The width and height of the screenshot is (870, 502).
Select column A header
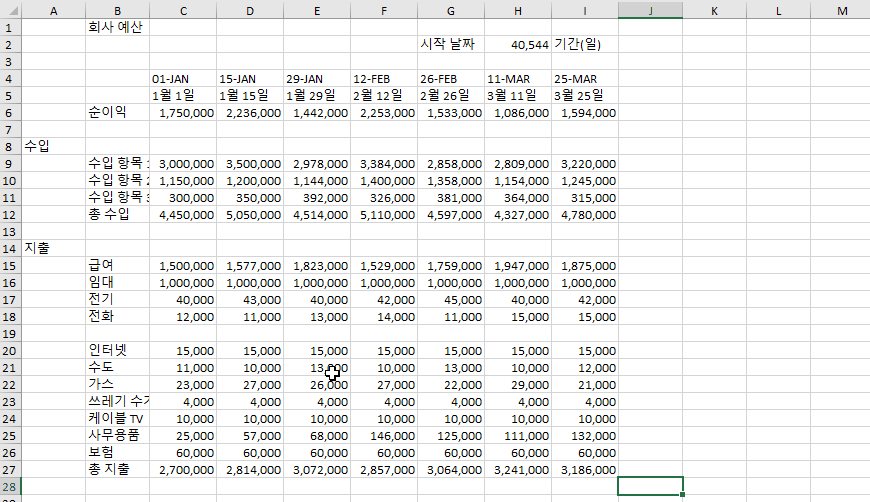coord(53,11)
